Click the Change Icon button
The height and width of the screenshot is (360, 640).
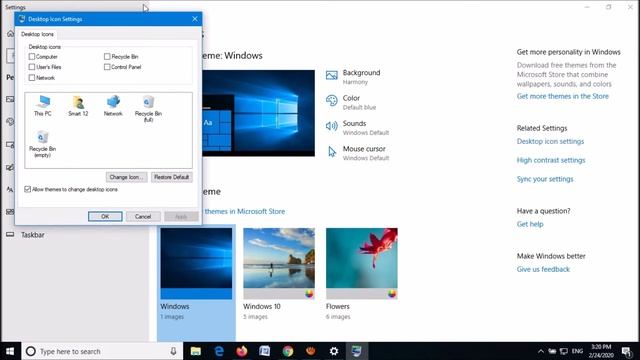coord(127,177)
